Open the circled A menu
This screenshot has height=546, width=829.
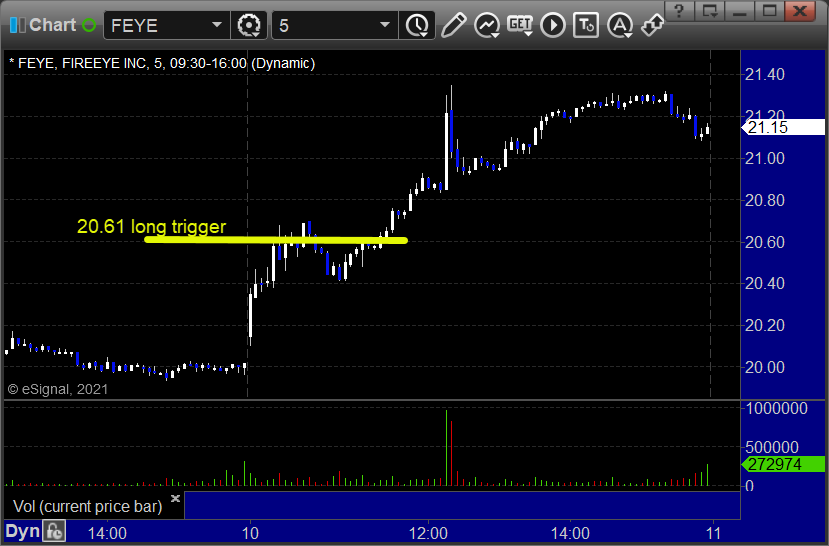[x=620, y=25]
